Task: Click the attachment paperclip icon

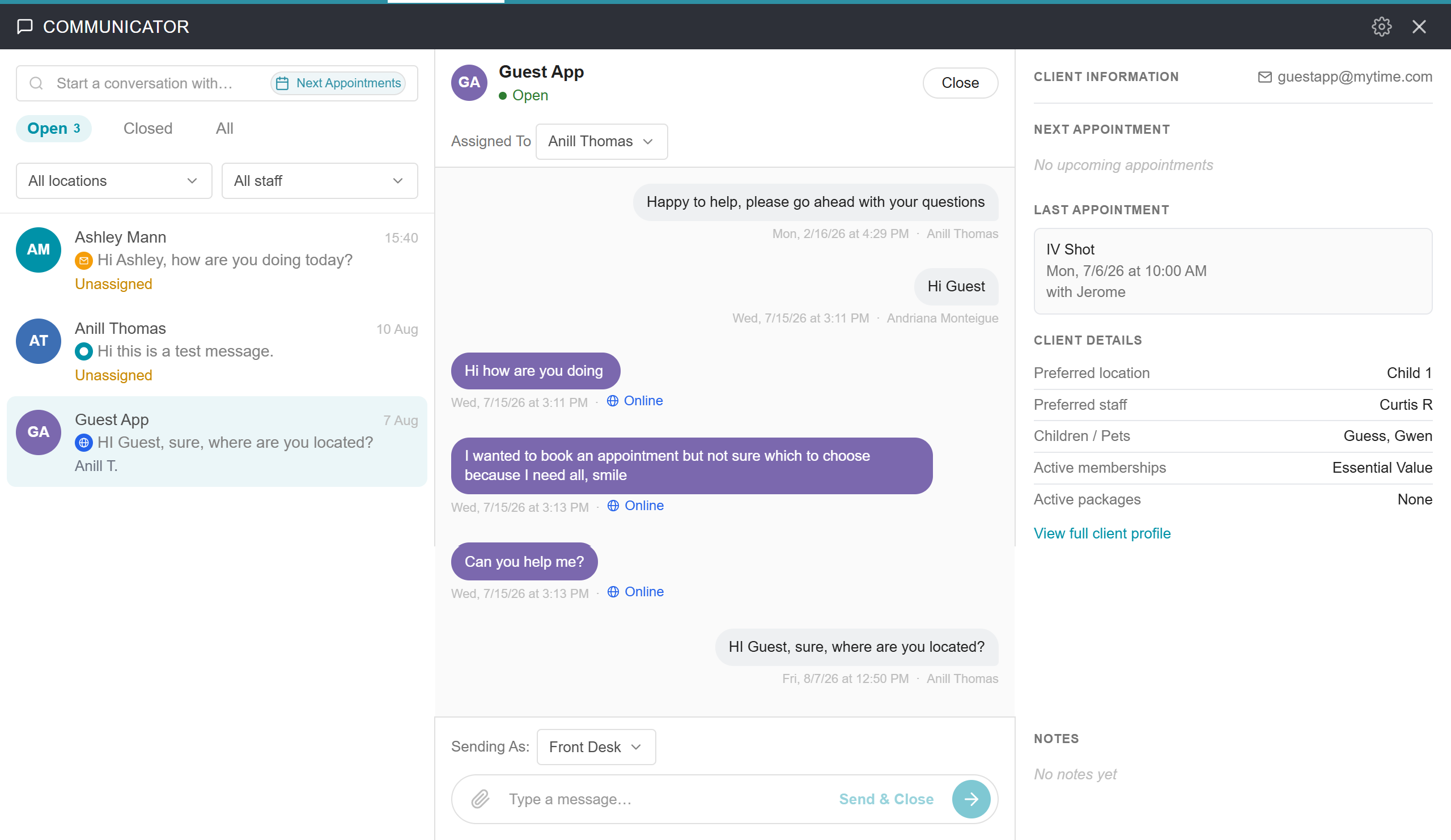Action: pyautogui.click(x=480, y=799)
